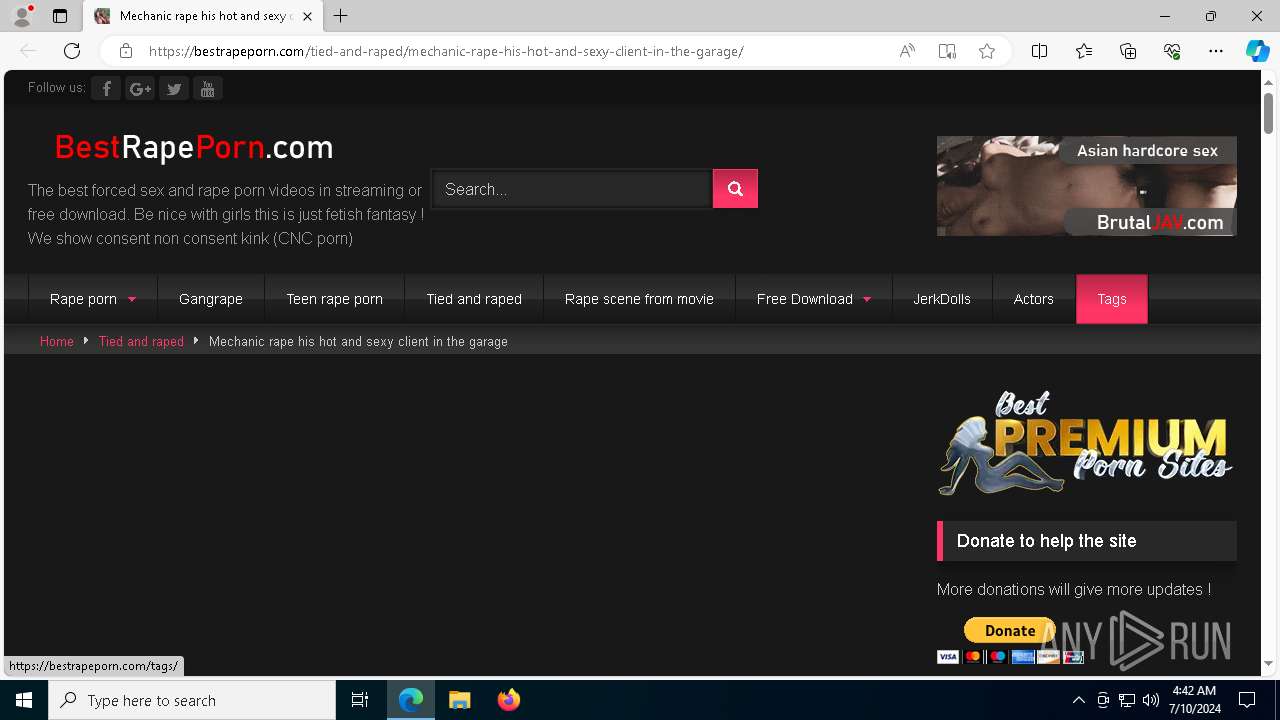Click the site logo in header

(x=194, y=147)
